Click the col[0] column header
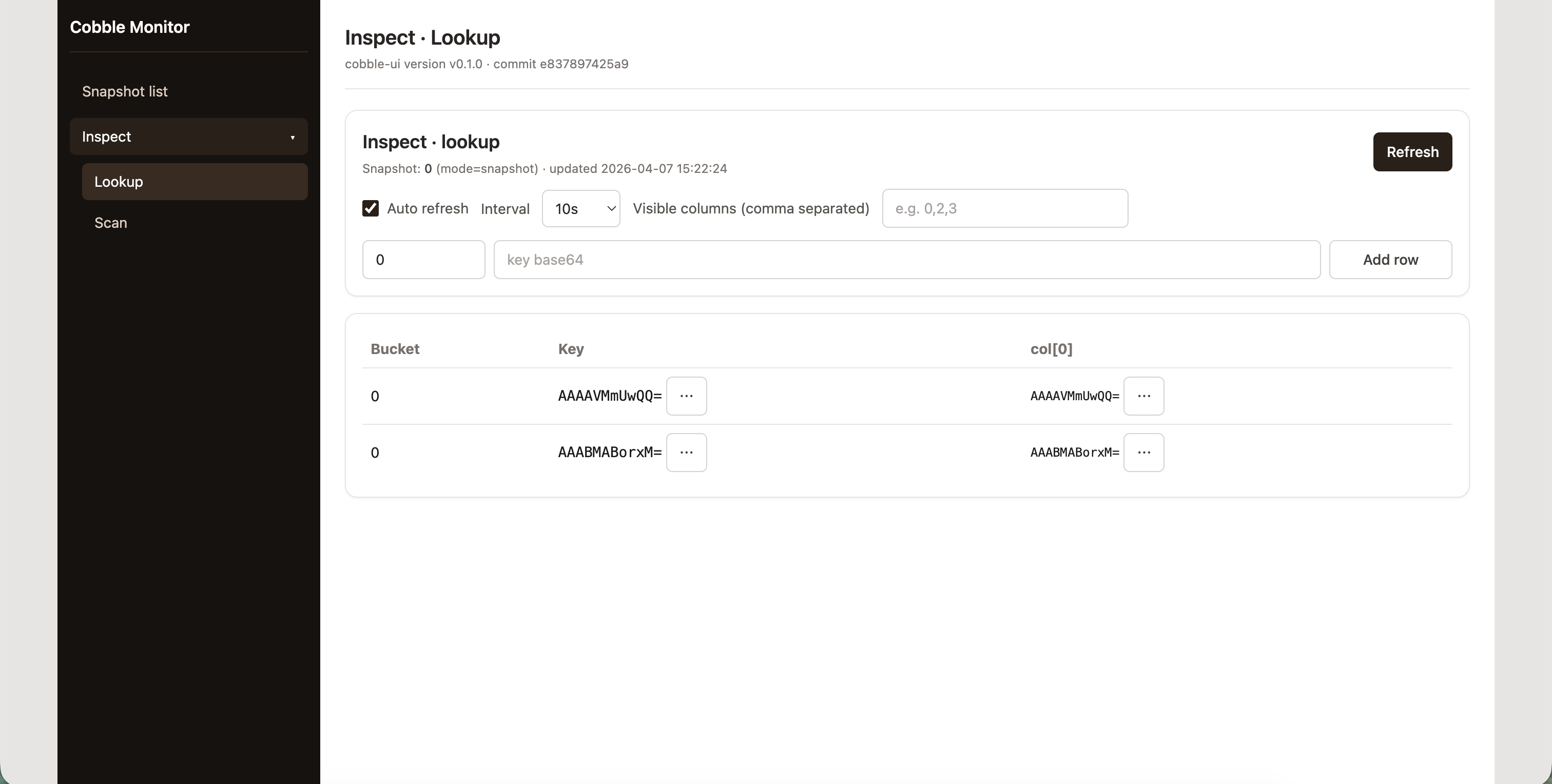Viewport: 1552px width, 784px height. pyautogui.click(x=1051, y=349)
